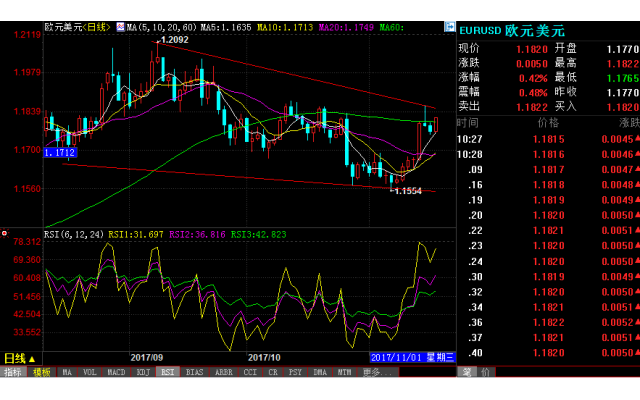Select the 价 tab in quote panel
This screenshot has height=400, width=640.
pos(484,372)
